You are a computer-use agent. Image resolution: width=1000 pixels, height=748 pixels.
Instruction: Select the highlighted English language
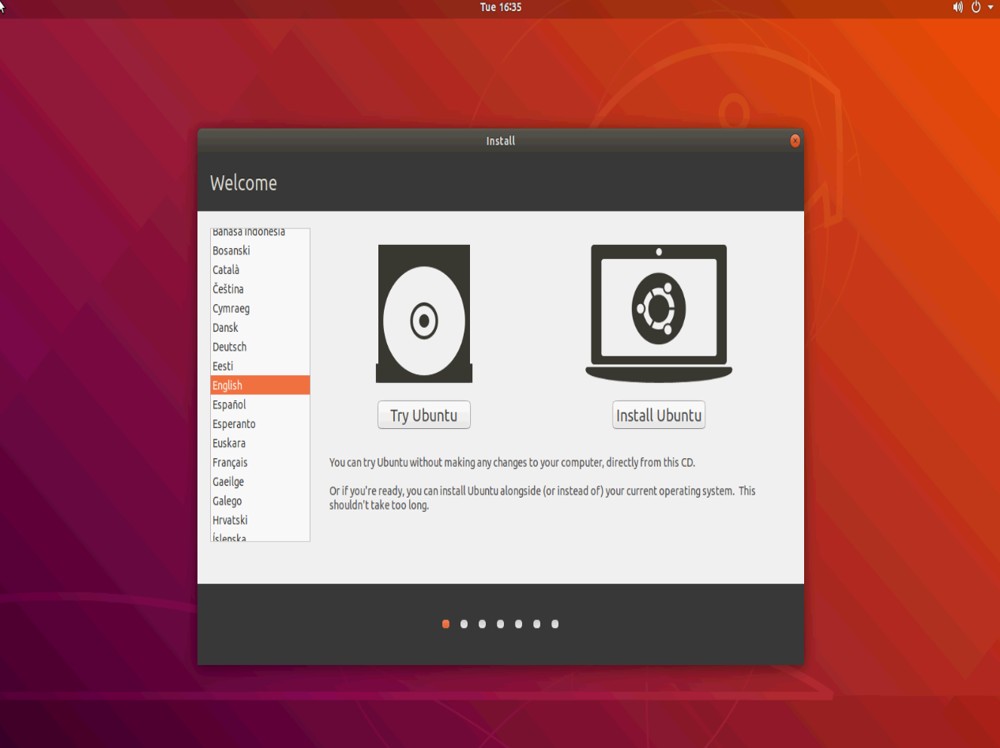[260, 385]
